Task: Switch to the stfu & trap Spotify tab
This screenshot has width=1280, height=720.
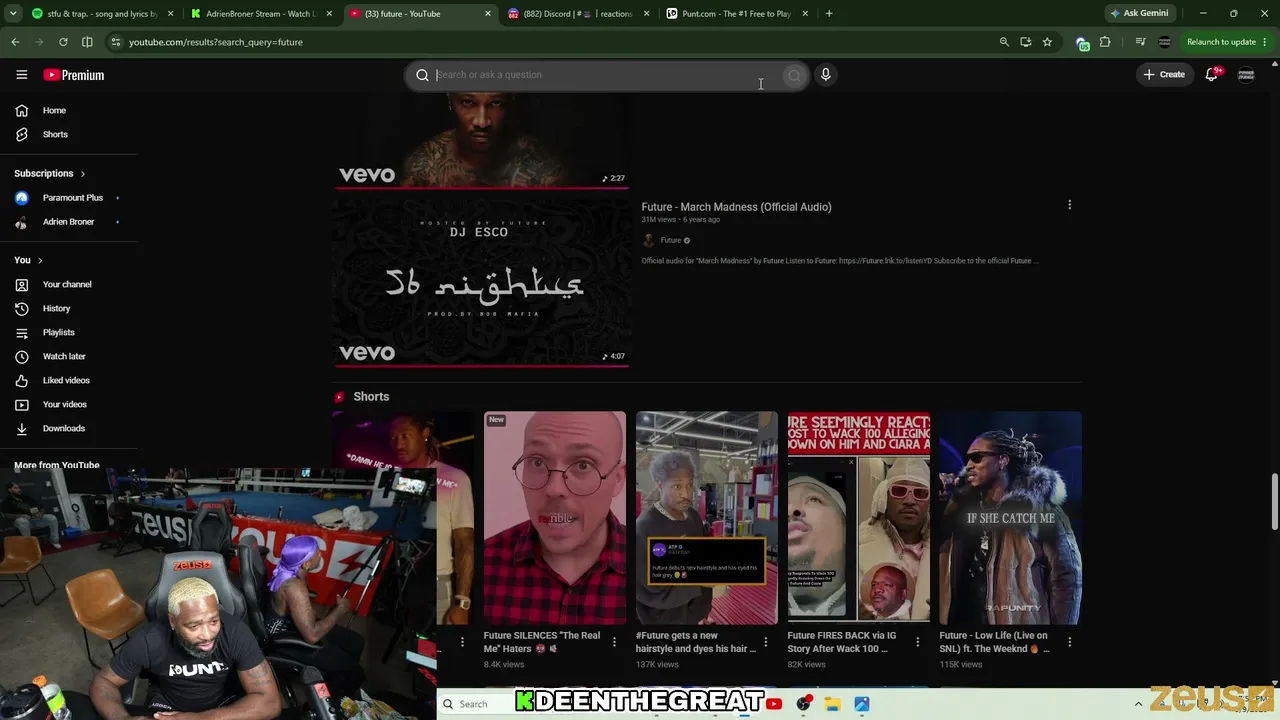Action: (x=95, y=14)
